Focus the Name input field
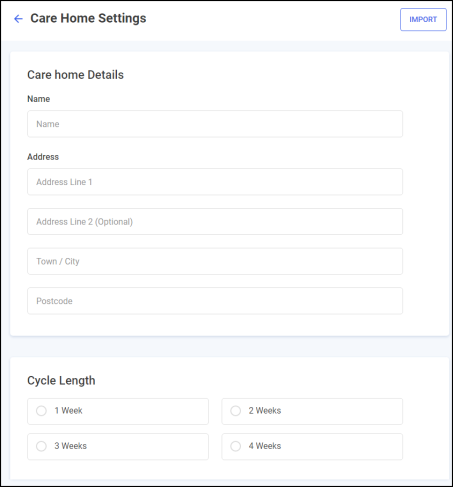This screenshot has height=487, width=453. pos(215,124)
